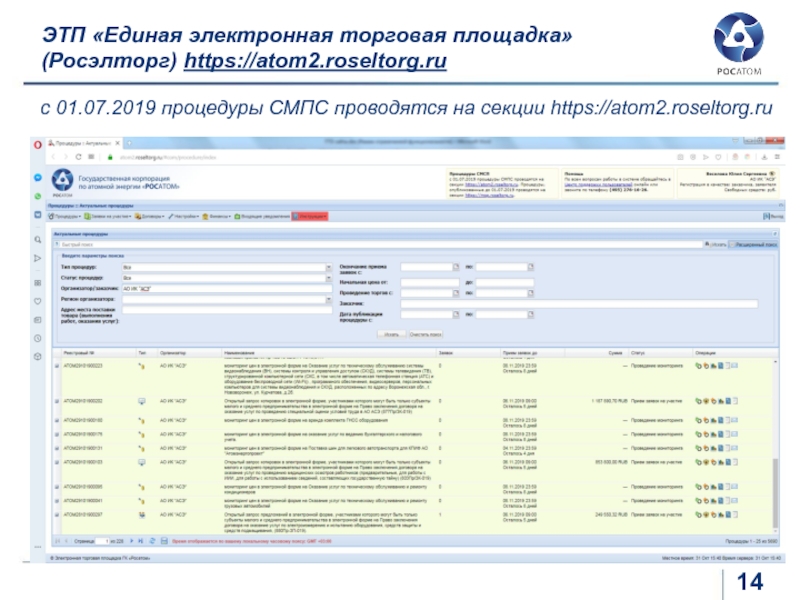
Task: Click the Заказчик input field
Action: tap(579, 304)
